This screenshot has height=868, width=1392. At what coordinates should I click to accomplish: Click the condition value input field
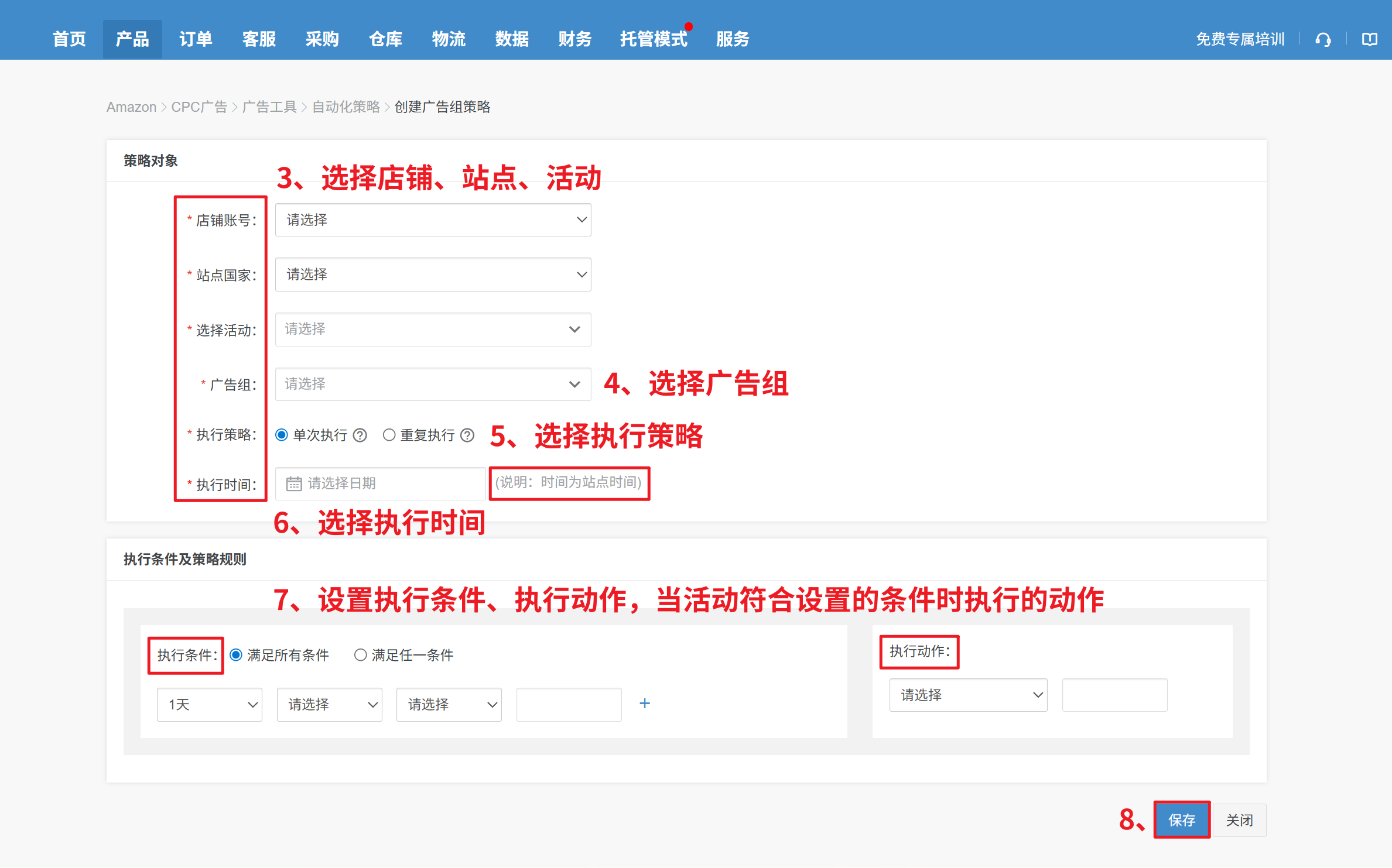pos(569,704)
